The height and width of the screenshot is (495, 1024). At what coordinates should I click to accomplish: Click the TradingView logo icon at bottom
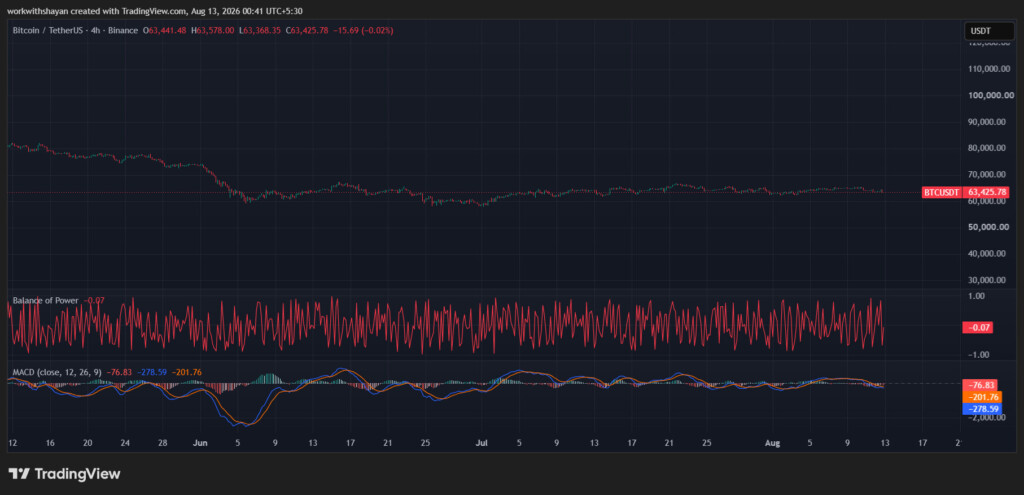point(18,473)
